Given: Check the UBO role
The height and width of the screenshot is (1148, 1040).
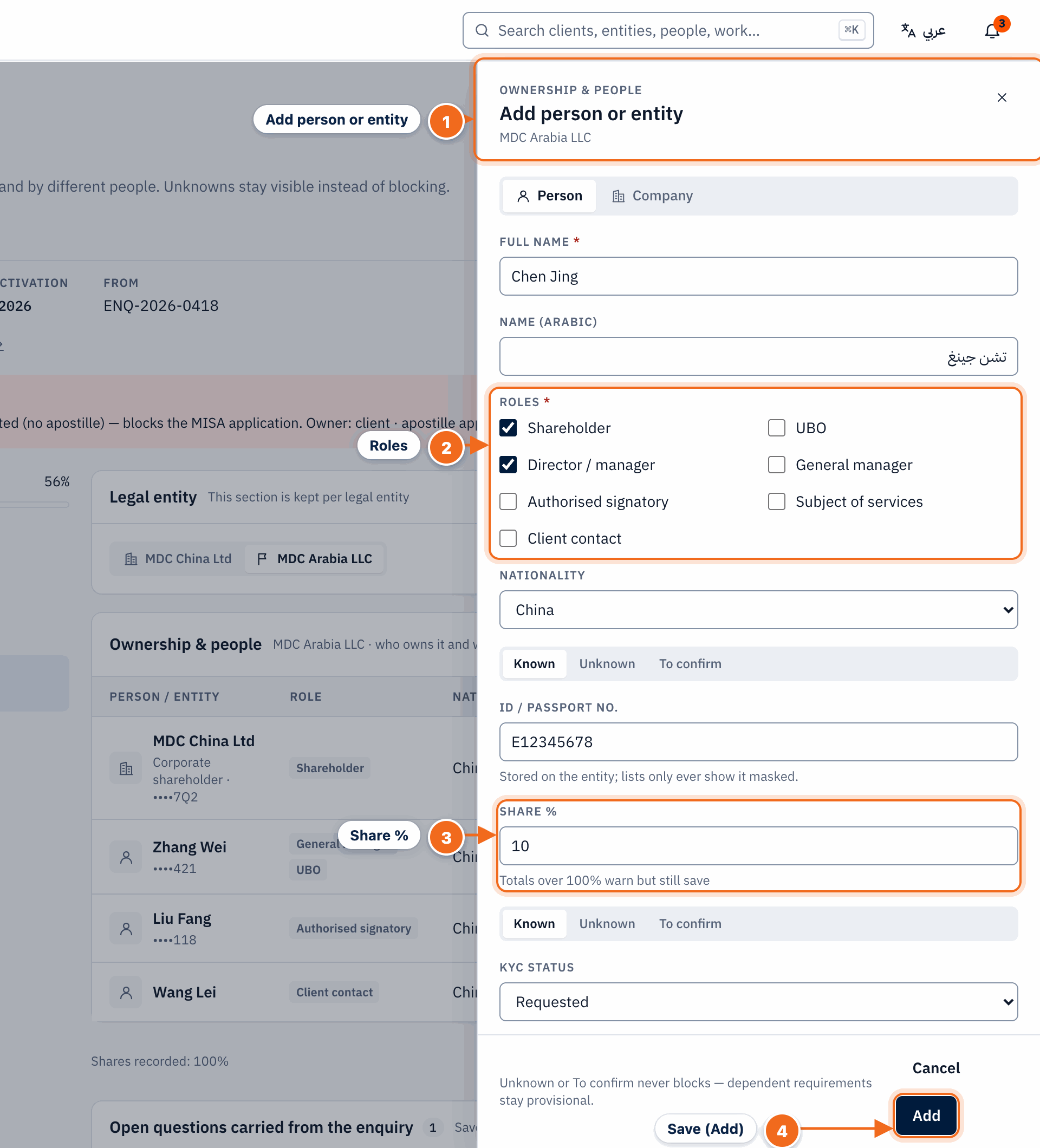Looking at the screenshot, I should click(776, 428).
